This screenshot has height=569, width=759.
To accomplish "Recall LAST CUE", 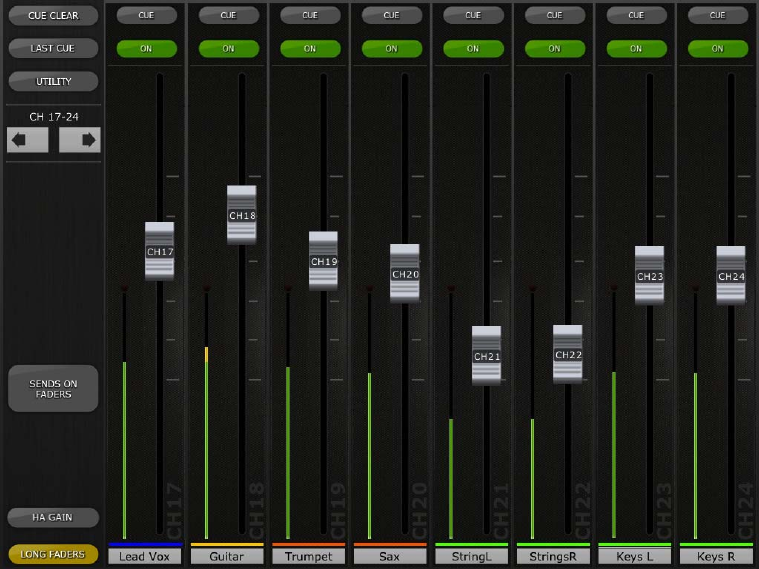I will pyautogui.click(x=53, y=48).
